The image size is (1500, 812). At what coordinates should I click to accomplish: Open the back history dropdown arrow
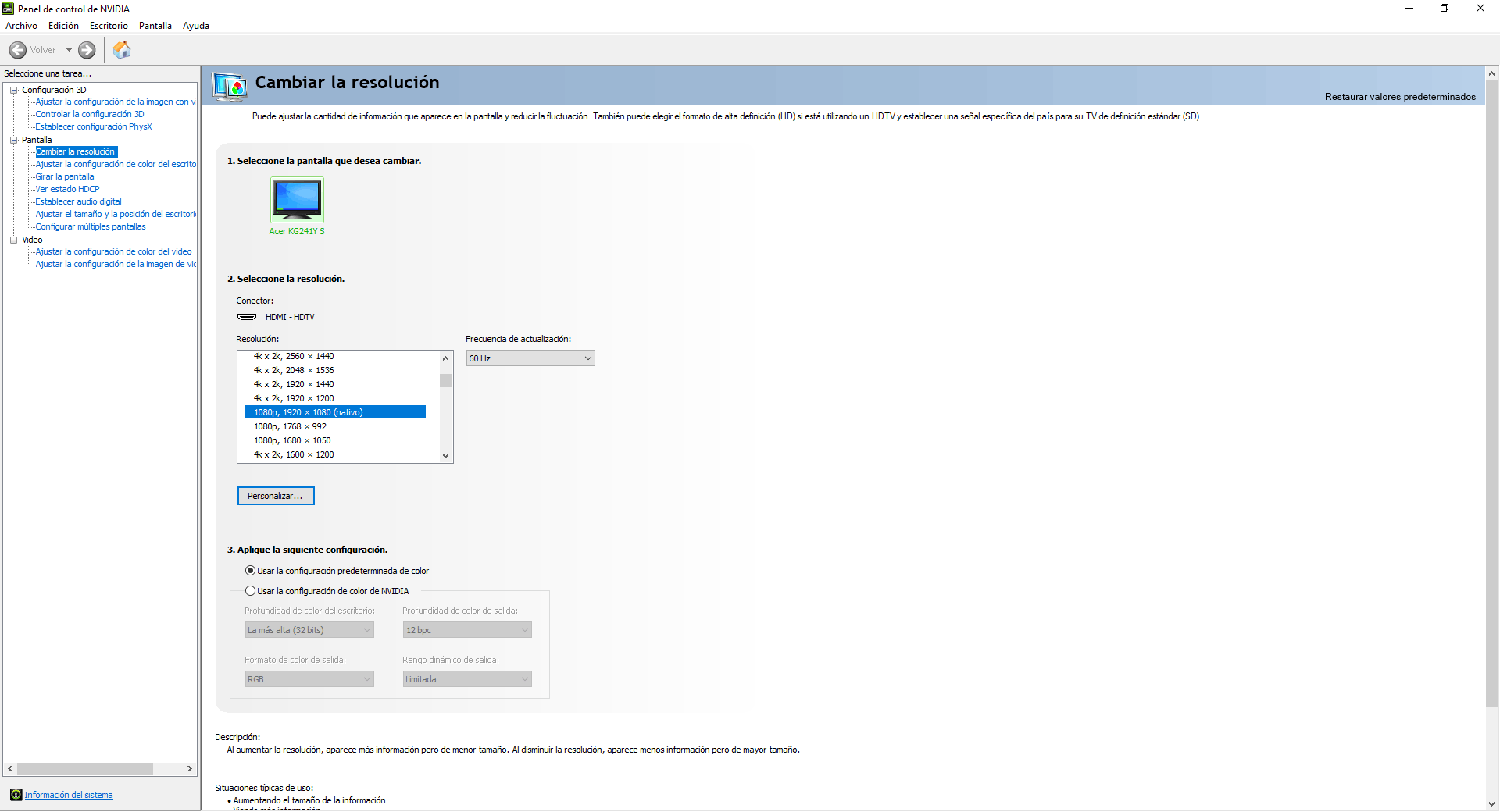[69, 50]
